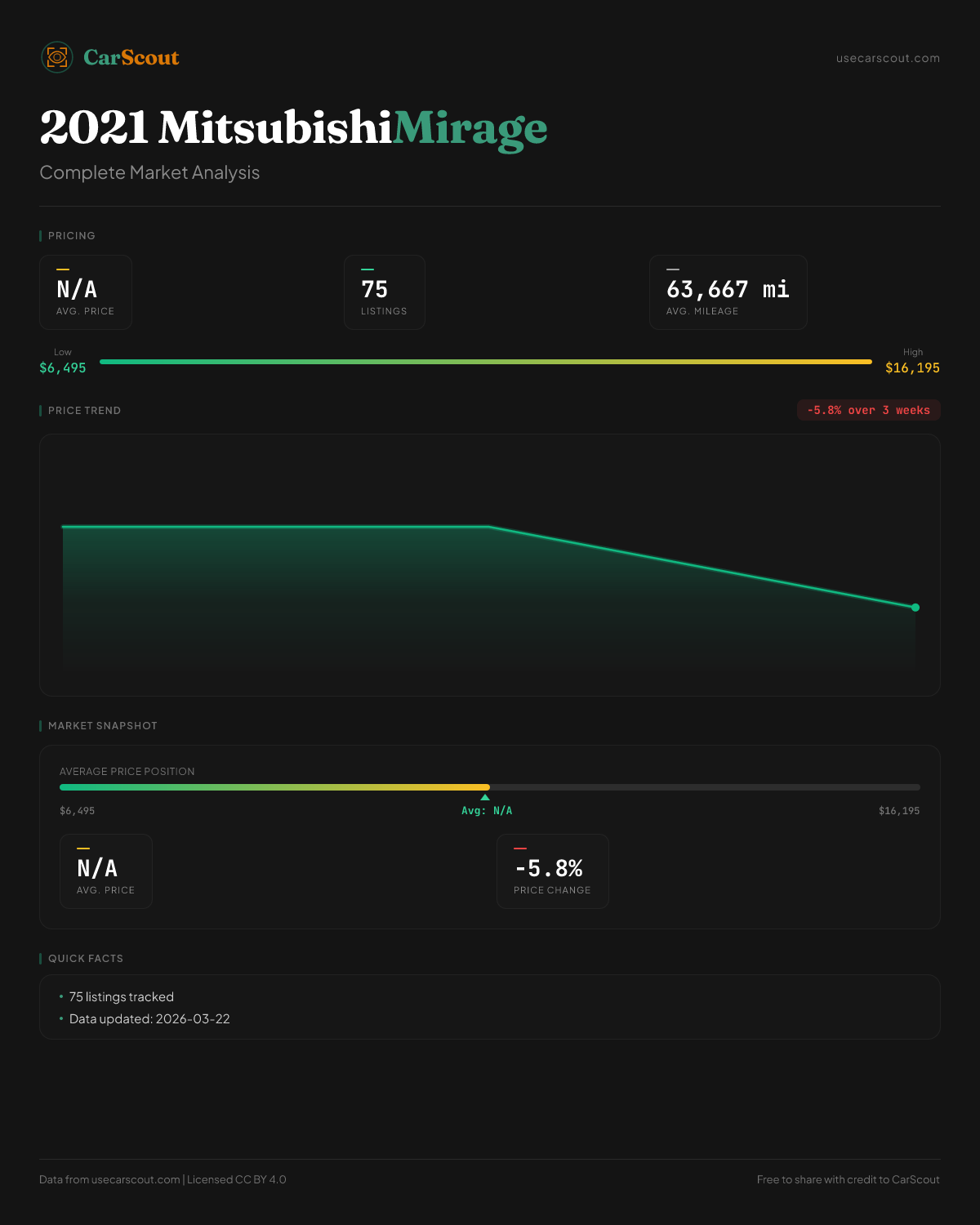Click the low-to-high price range gradient bar
The width and height of the screenshot is (980, 1225).
486,362
